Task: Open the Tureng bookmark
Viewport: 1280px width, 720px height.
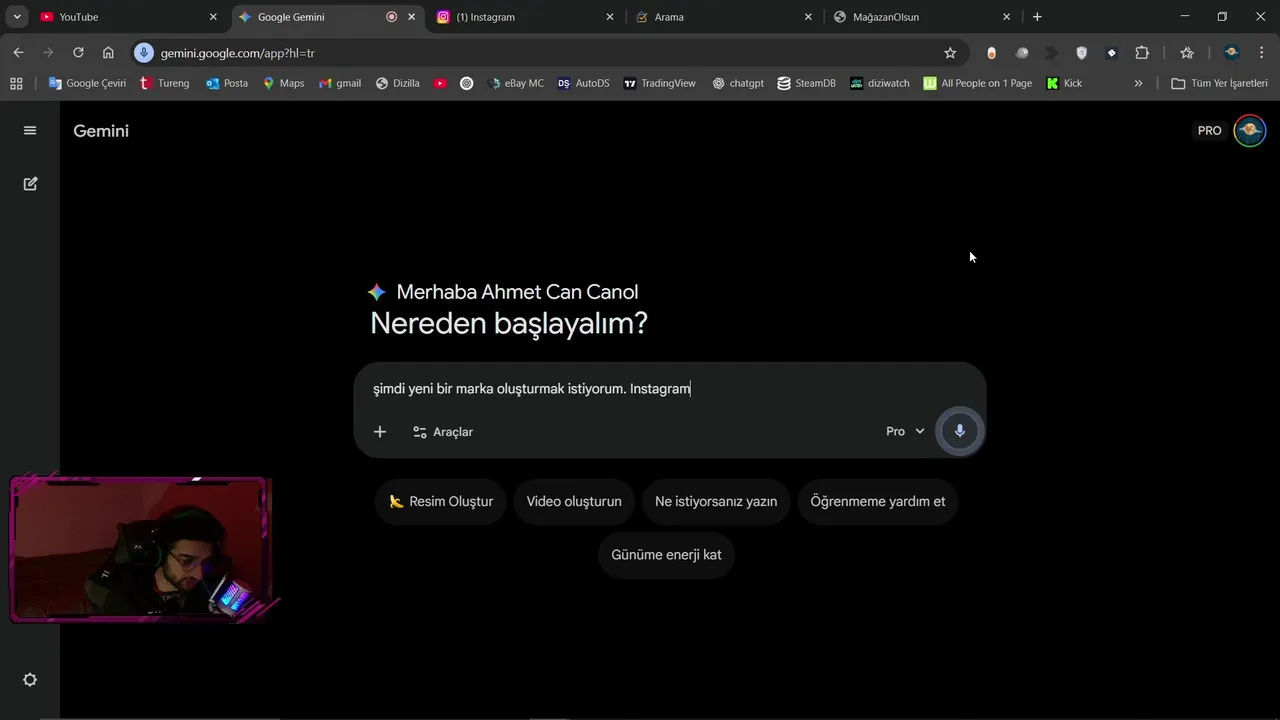Action: pyautogui.click(x=164, y=83)
